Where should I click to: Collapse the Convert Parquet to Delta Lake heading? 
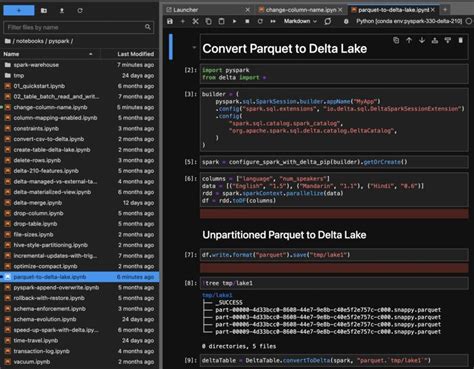[194, 47]
